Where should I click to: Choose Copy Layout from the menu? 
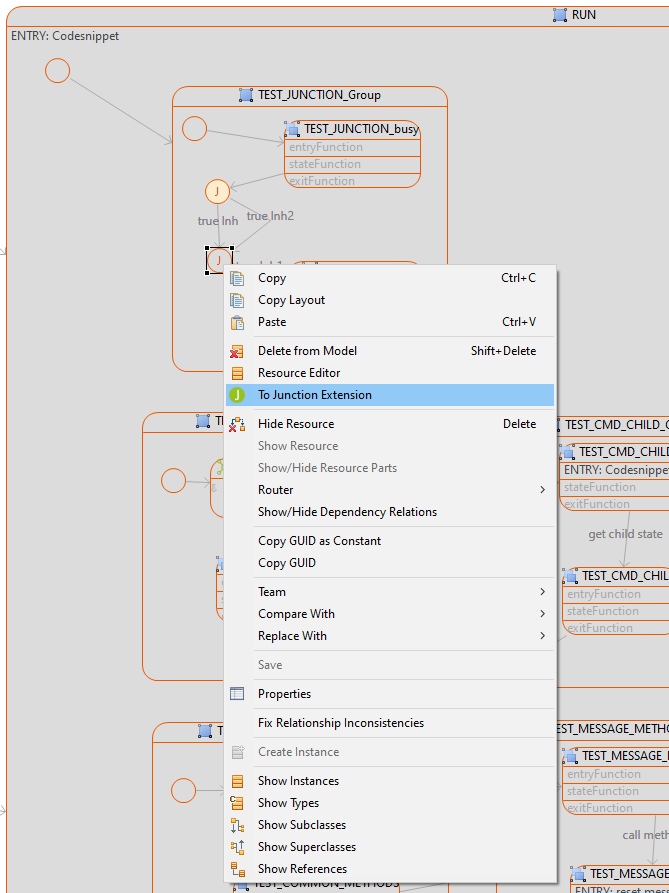(291, 300)
